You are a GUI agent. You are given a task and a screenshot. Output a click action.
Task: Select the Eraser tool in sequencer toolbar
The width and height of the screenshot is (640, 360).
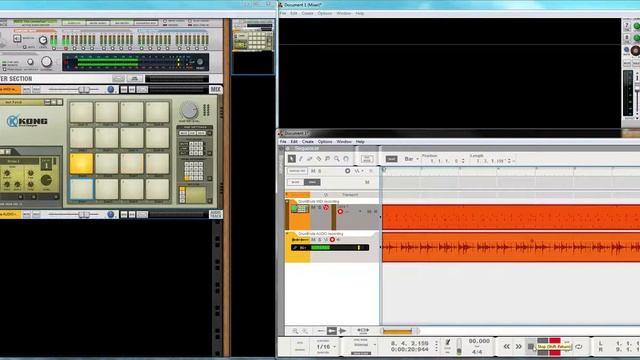coord(310,159)
